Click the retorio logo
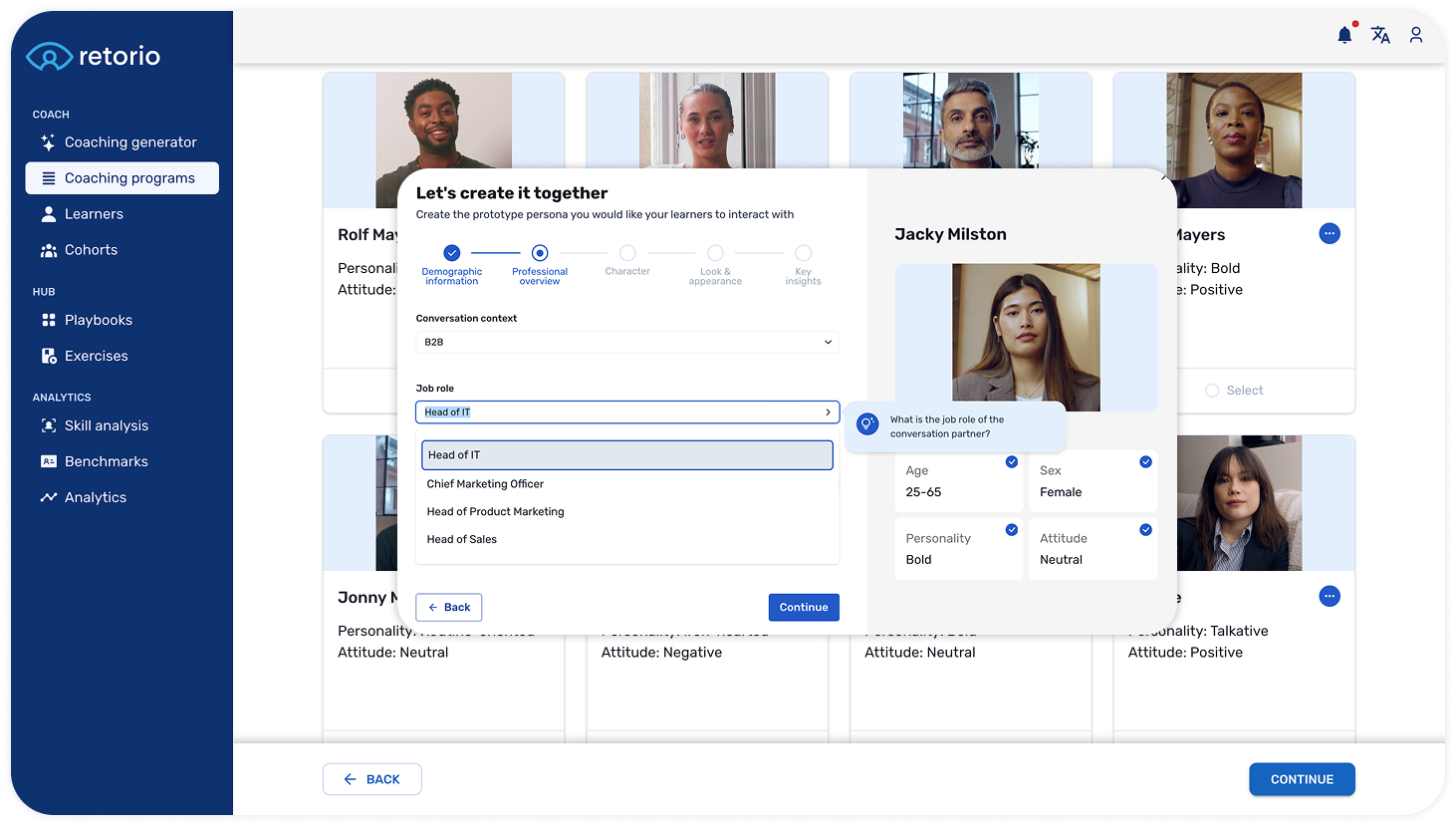The height and width of the screenshot is (826, 1456). click(94, 57)
